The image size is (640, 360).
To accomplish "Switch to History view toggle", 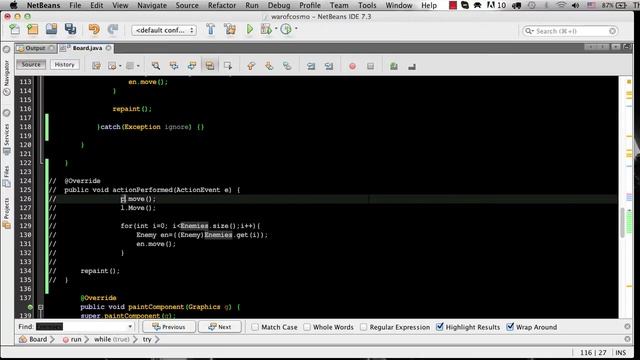I will coord(64,64).
